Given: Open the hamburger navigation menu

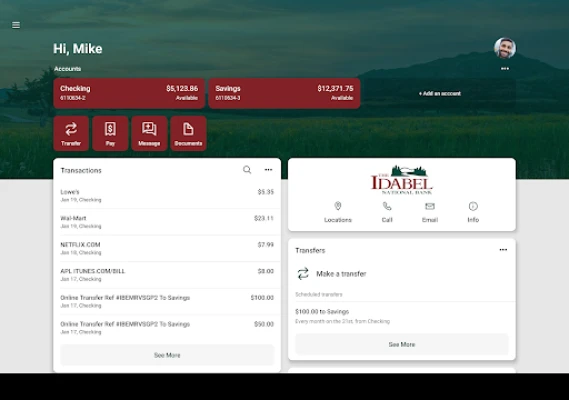Looking at the screenshot, I should coord(16,25).
